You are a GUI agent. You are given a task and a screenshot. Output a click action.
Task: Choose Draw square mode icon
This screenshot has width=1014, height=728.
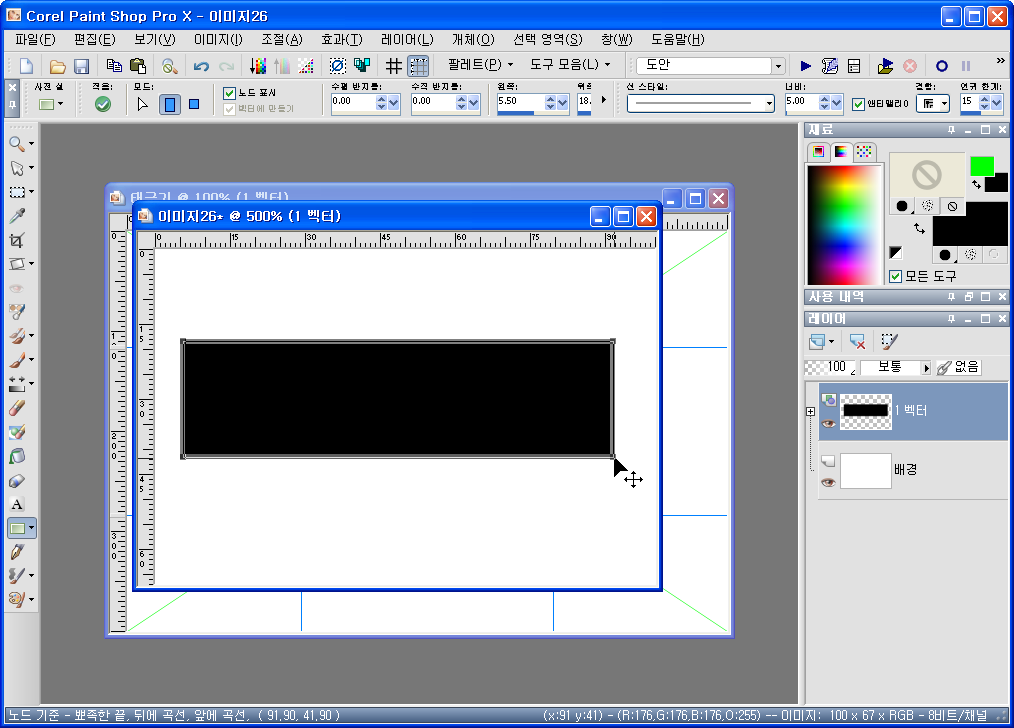tap(194, 104)
